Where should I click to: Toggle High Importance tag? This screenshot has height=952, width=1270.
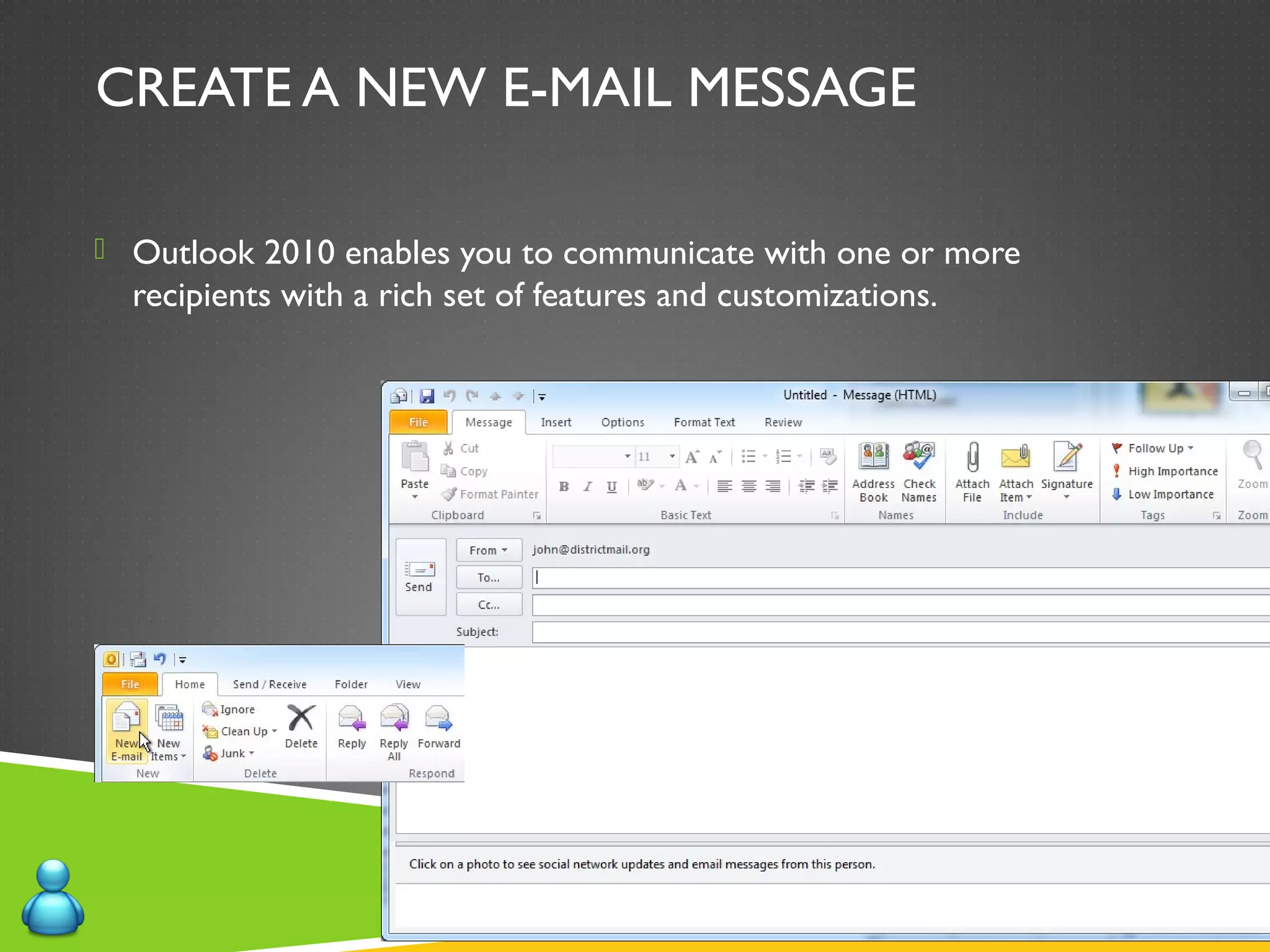click(x=1165, y=471)
